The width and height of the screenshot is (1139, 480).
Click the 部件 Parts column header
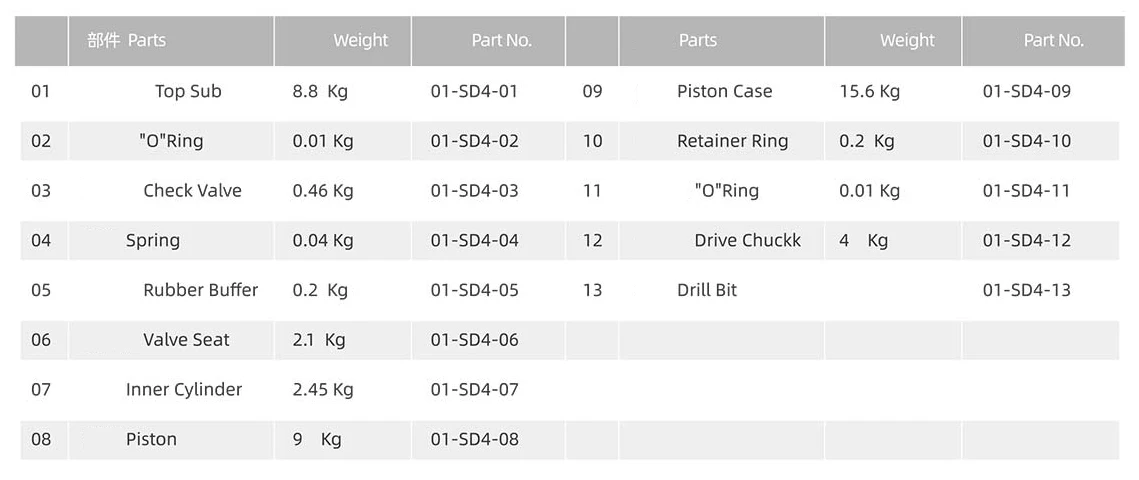coord(127,41)
